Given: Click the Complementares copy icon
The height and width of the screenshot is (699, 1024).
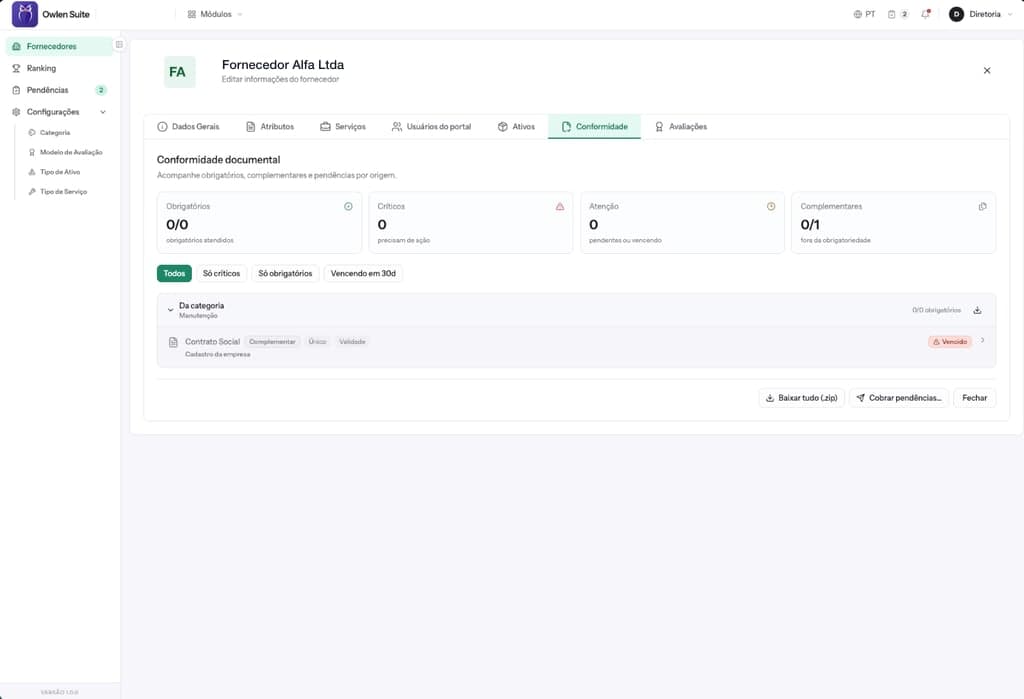Looking at the screenshot, I should tap(982, 206).
